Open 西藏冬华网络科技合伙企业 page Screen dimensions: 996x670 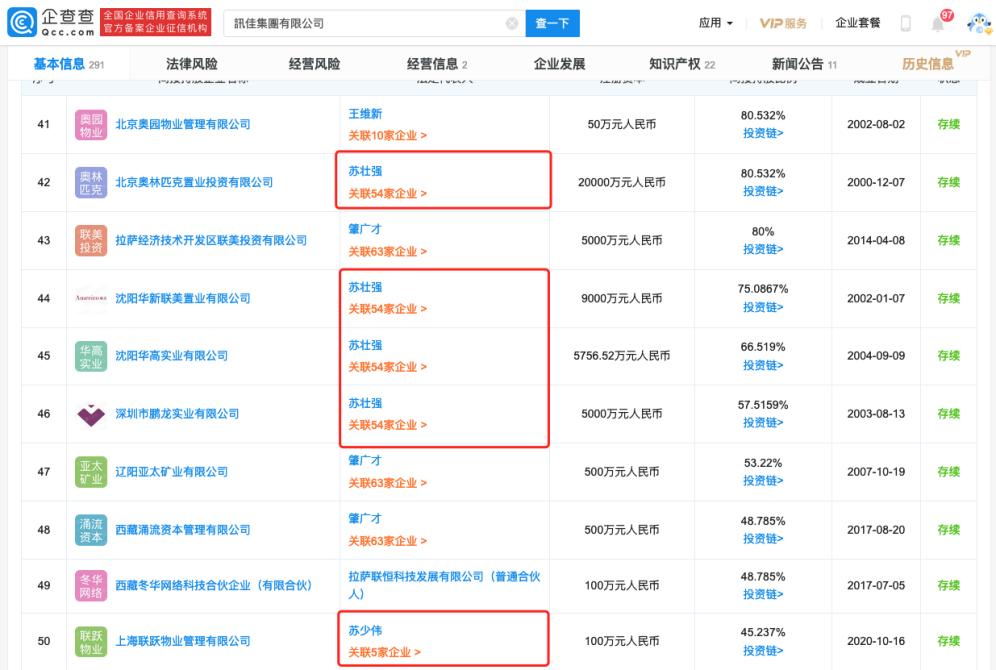(x=214, y=586)
